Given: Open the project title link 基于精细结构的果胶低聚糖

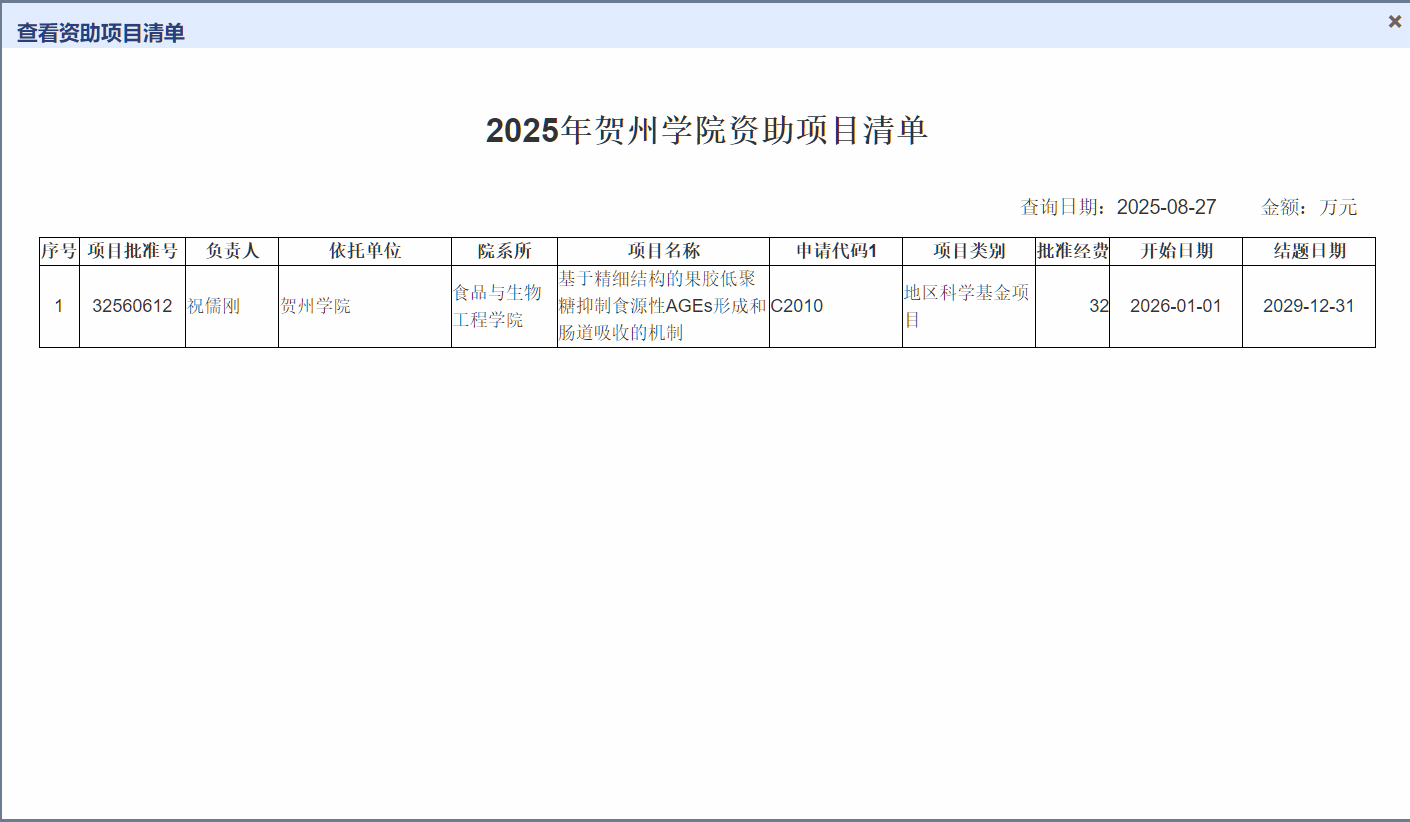Looking at the screenshot, I should pyautogui.click(x=662, y=306).
